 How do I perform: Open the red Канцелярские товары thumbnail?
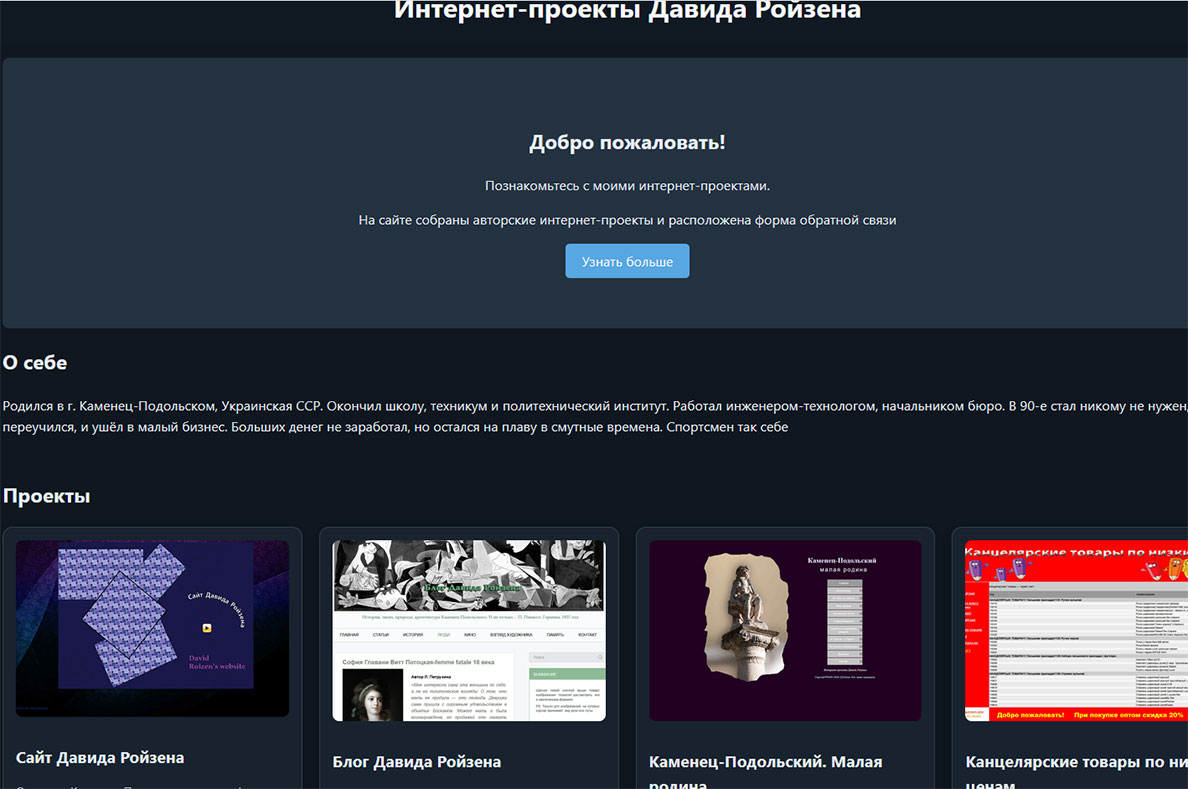(x=1076, y=631)
